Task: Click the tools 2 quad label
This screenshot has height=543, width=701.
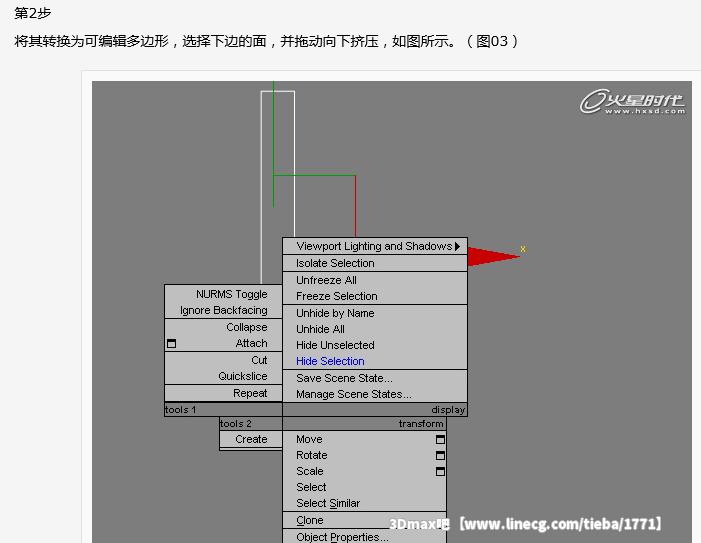Action: (x=236, y=424)
